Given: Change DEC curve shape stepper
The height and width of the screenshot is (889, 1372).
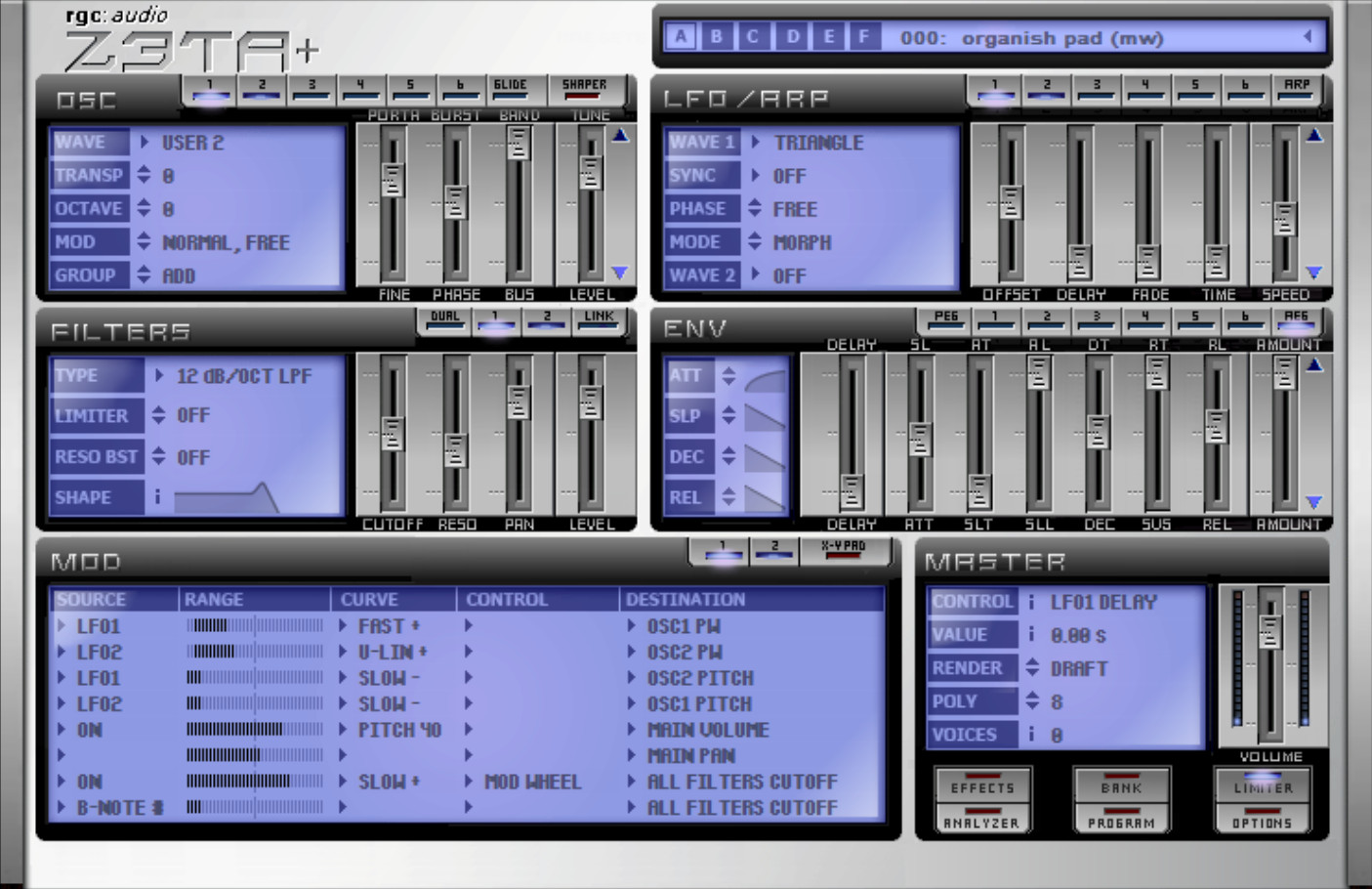Looking at the screenshot, I should [x=728, y=456].
